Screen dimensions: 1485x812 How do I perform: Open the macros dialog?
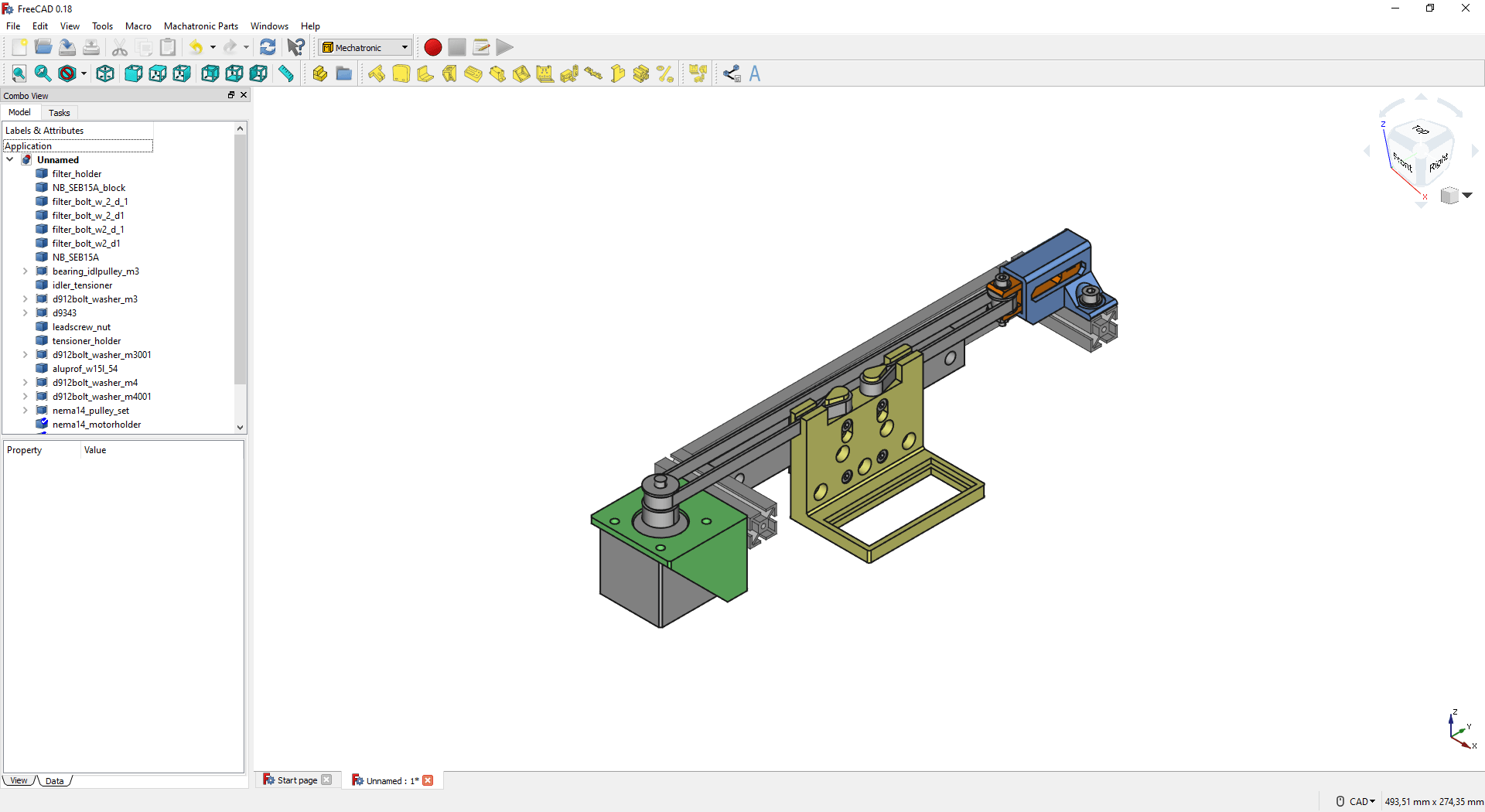(x=481, y=47)
